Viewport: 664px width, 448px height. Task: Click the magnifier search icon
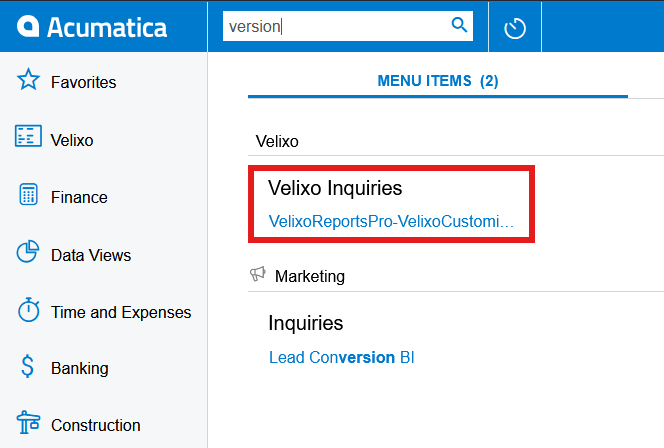click(460, 26)
